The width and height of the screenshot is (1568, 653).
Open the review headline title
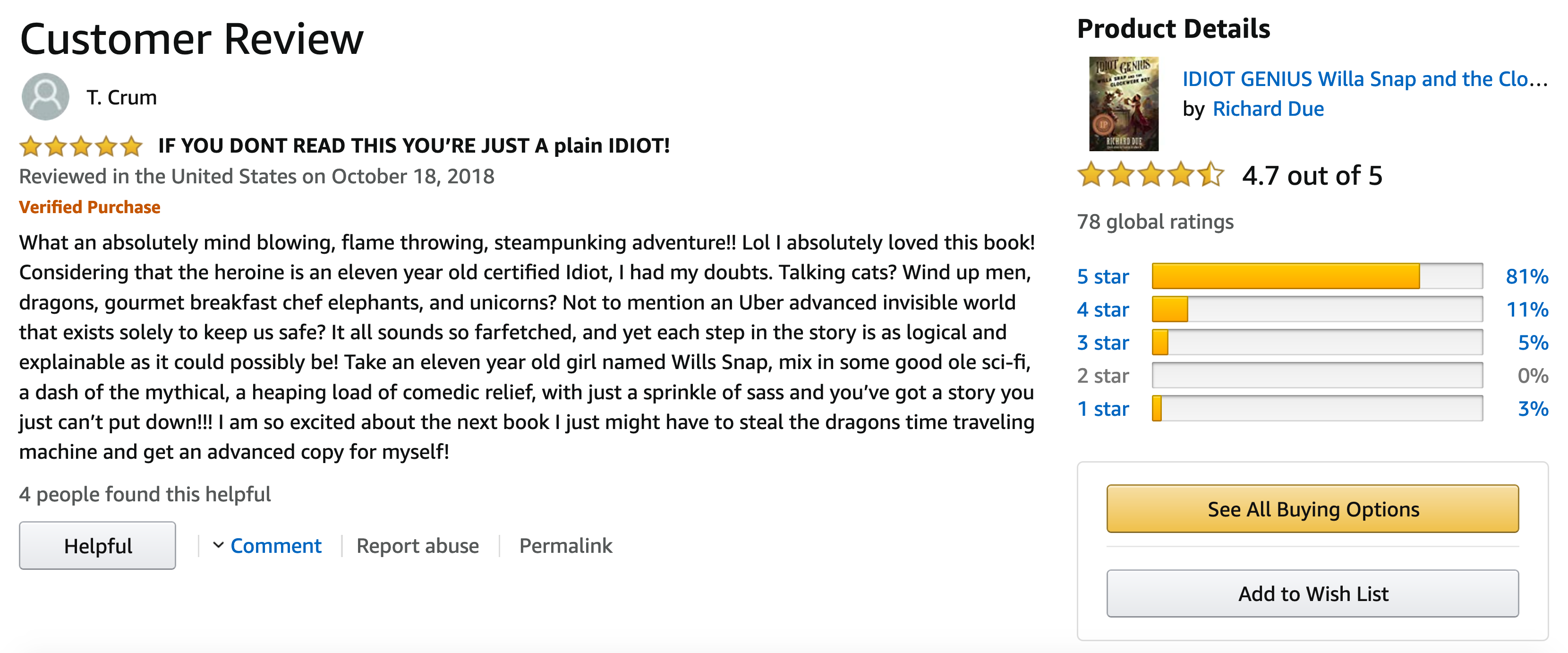(x=414, y=146)
